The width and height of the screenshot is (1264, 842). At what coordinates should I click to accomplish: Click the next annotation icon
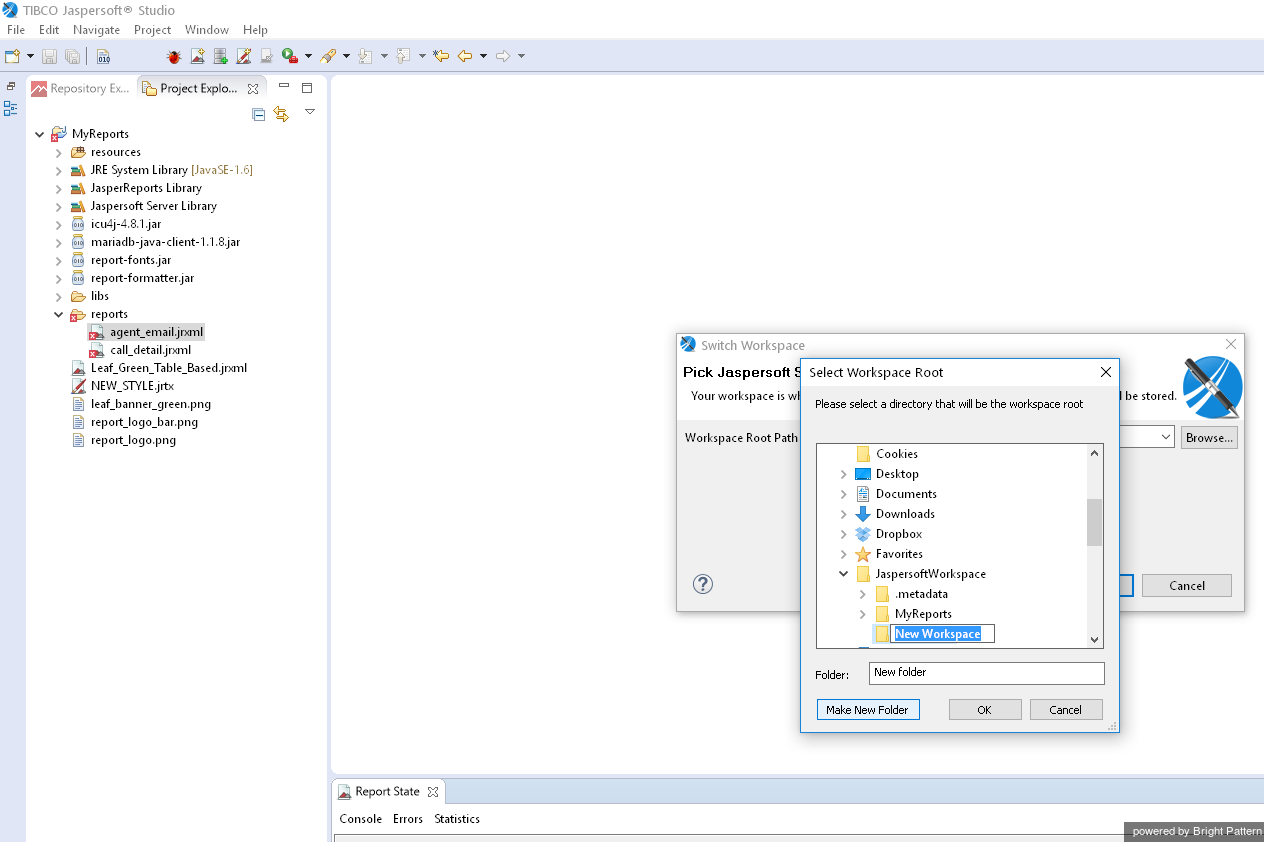366,56
